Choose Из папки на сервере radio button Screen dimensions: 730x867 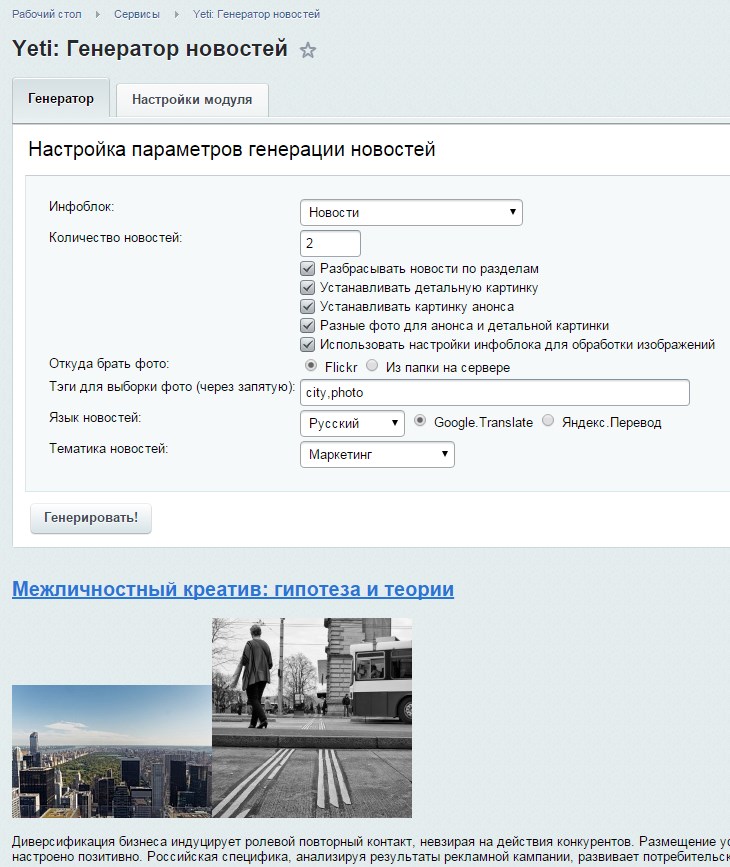(x=372, y=367)
